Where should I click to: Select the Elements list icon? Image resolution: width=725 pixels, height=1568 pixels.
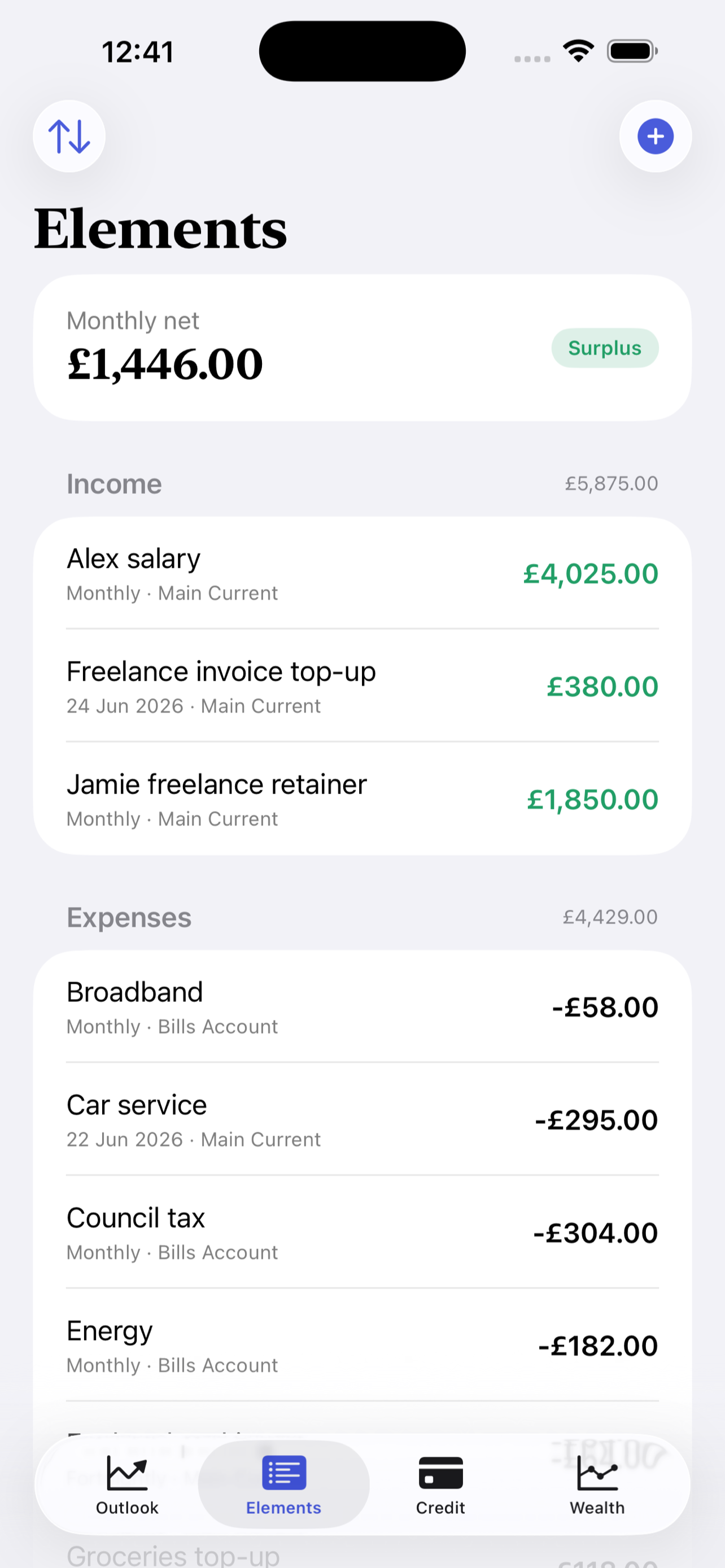coord(283,1473)
